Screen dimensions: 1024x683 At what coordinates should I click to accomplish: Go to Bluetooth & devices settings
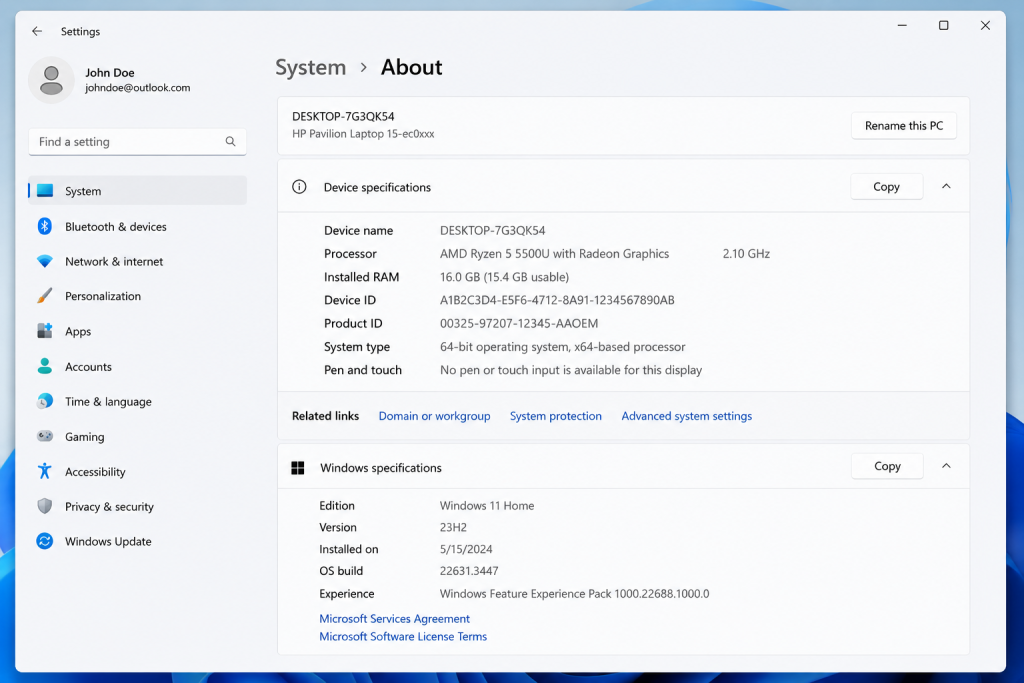(x=116, y=227)
